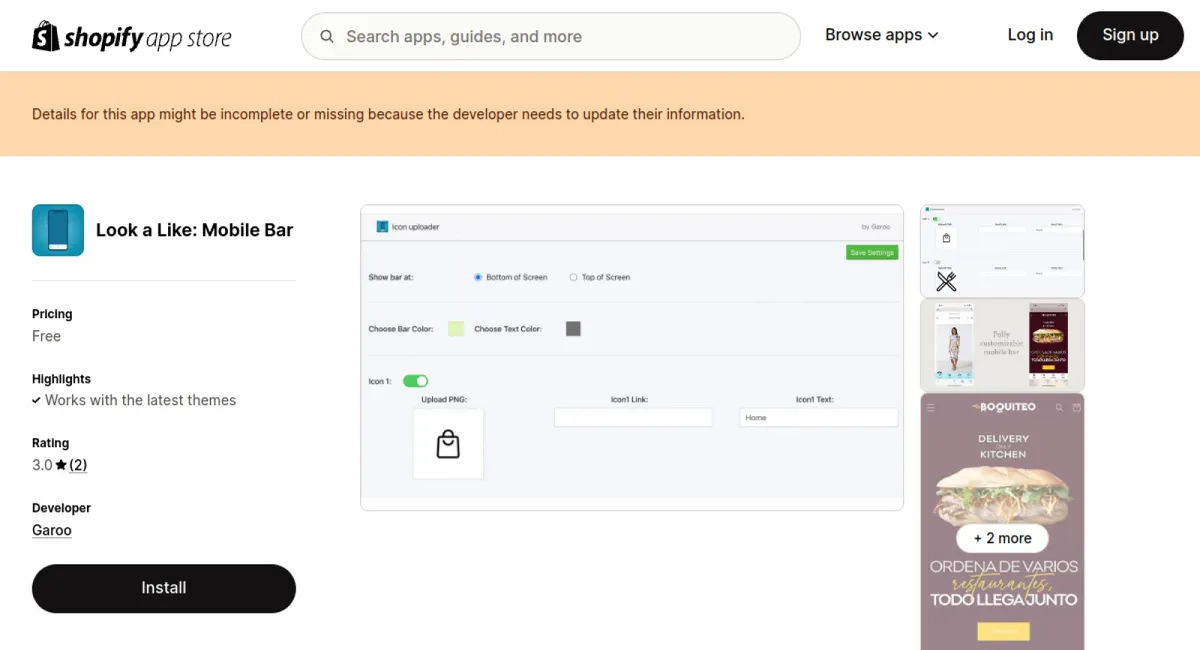Image resolution: width=1200 pixels, height=650 pixels.
Task: Click the Shopify app store logo
Action: [132, 37]
